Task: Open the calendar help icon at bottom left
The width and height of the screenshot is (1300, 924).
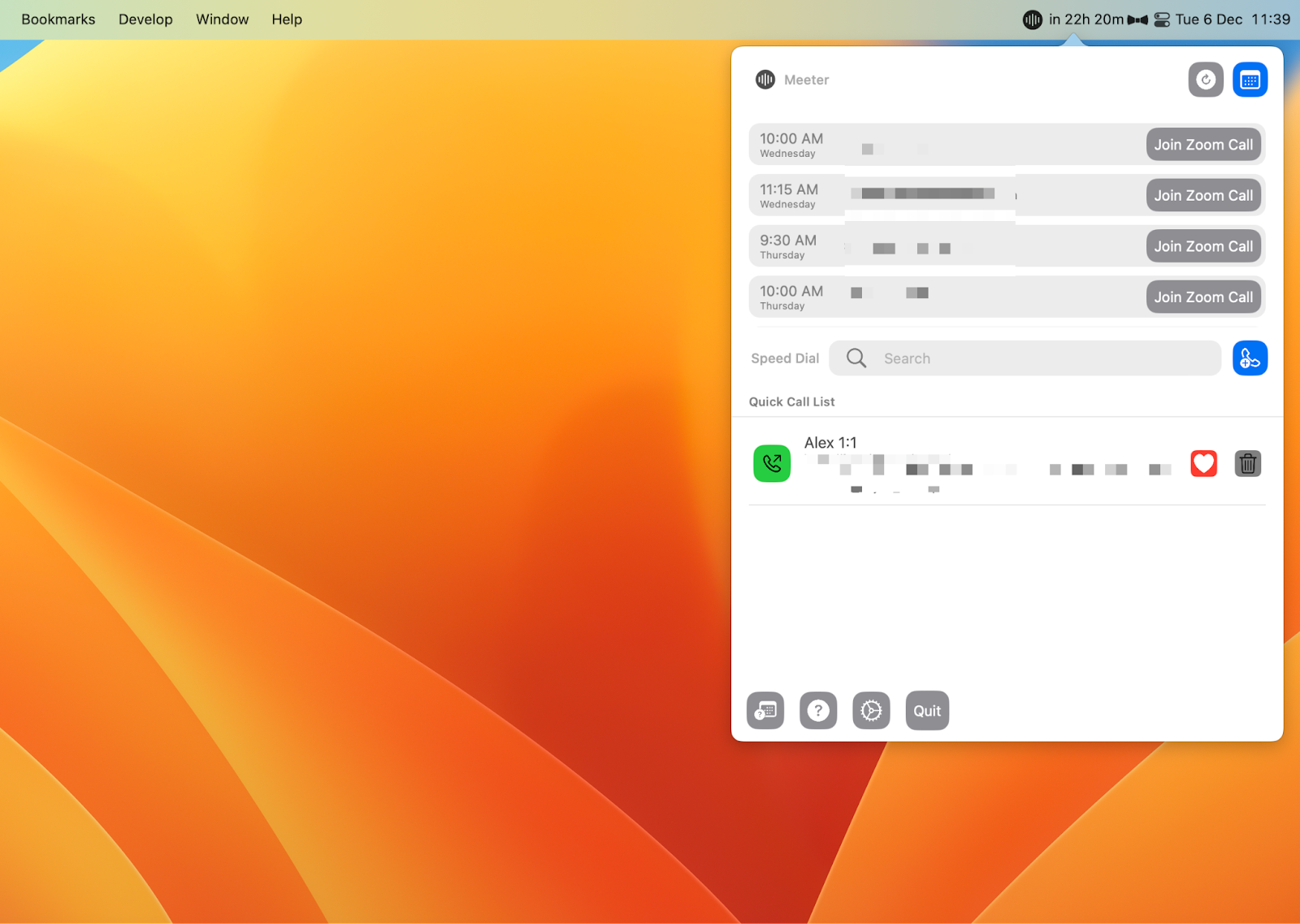Action: coord(765,711)
